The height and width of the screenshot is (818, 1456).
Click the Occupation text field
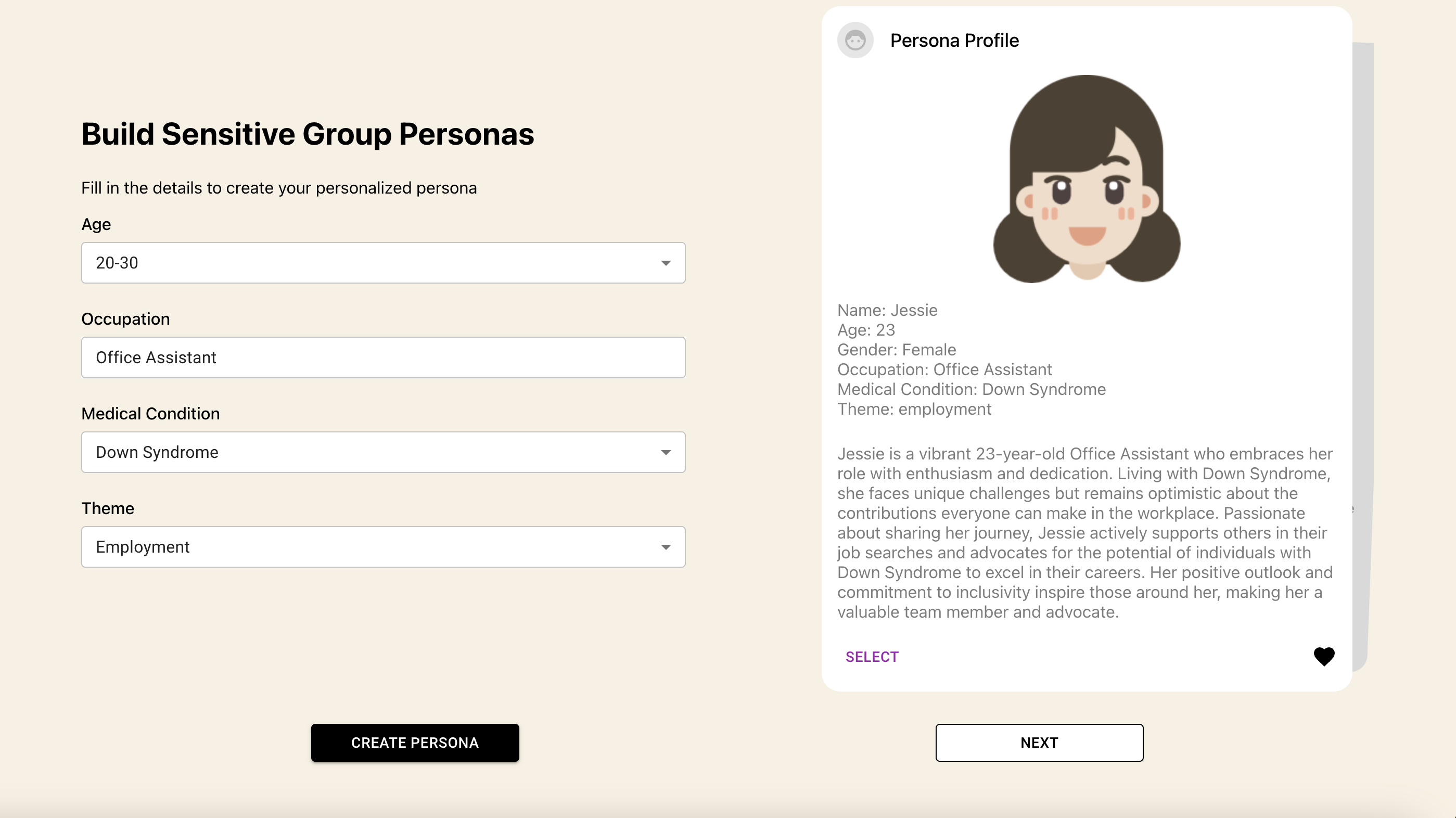click(x=382, y=358)
